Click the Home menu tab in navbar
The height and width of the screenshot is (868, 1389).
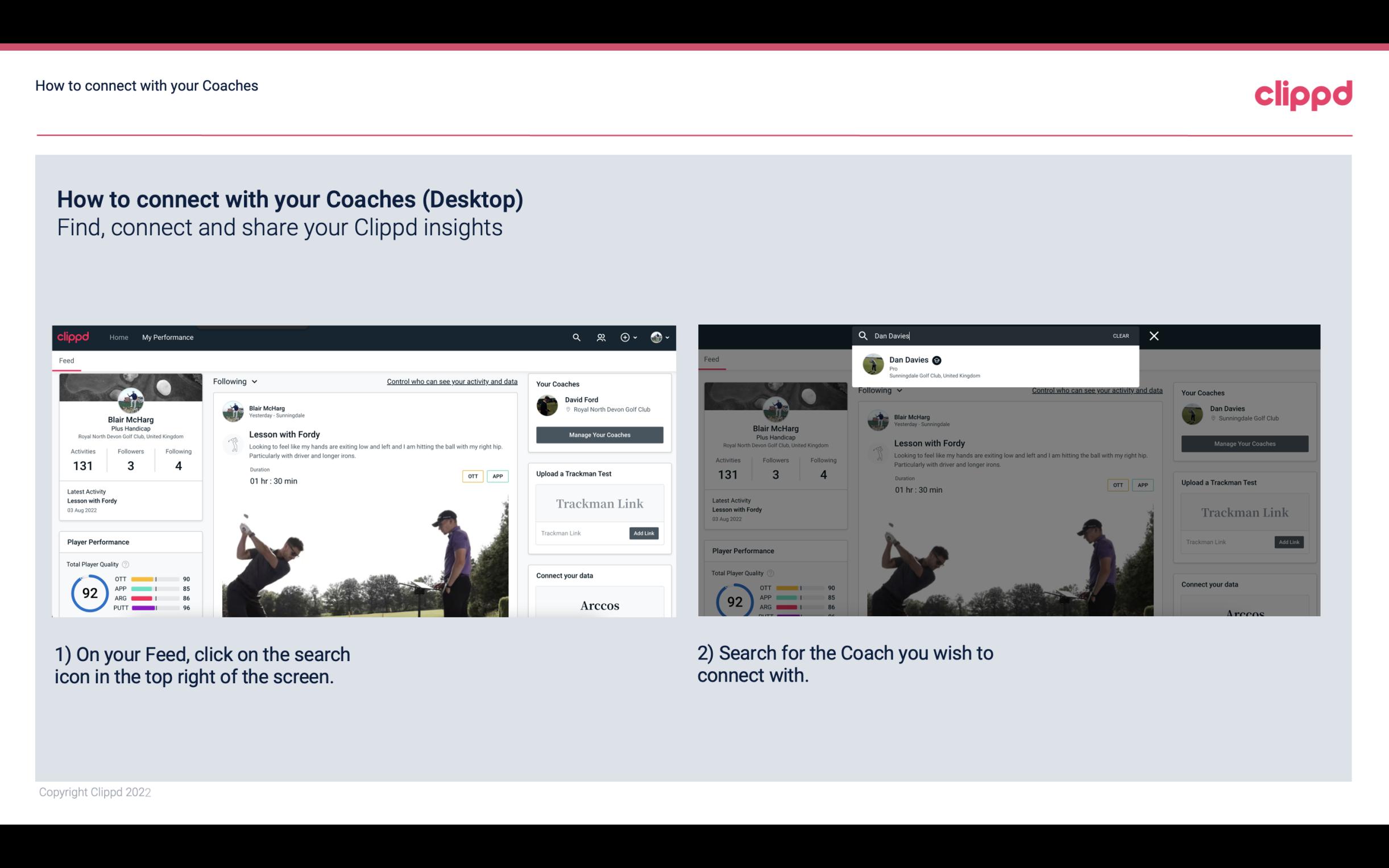tap(120, 337)
